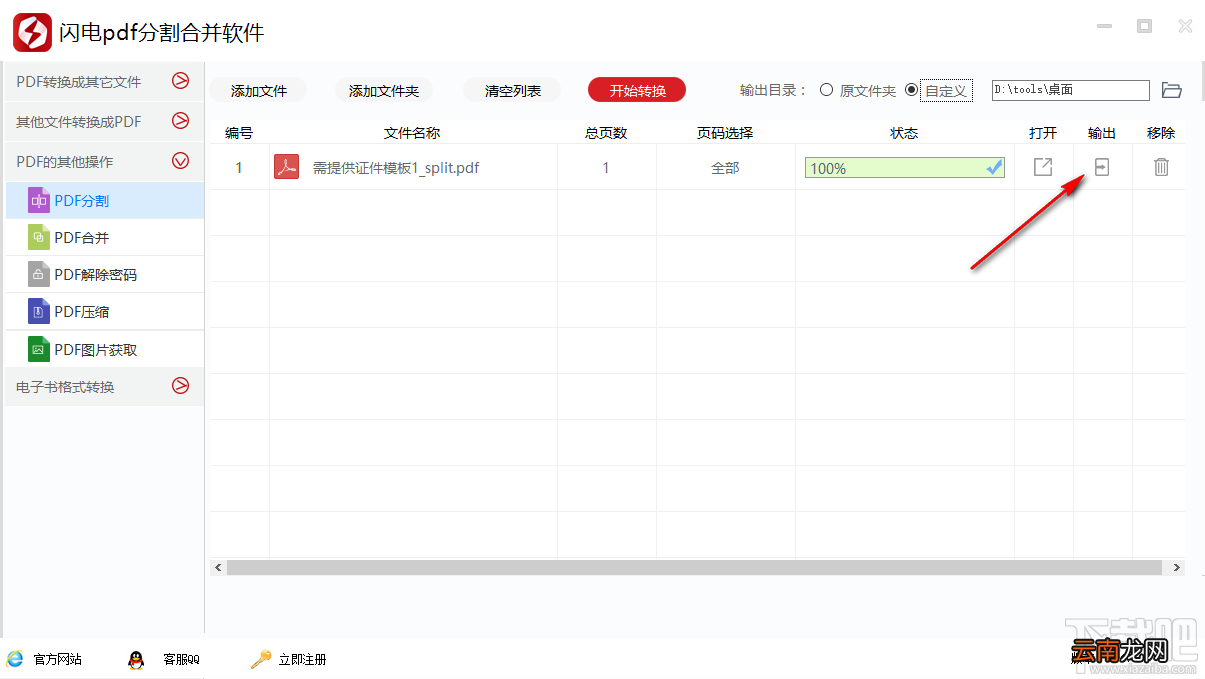Viewport: 1205px width, 679px height.
Task: Click the 状态 column header
Action: [x=904, y=133]
